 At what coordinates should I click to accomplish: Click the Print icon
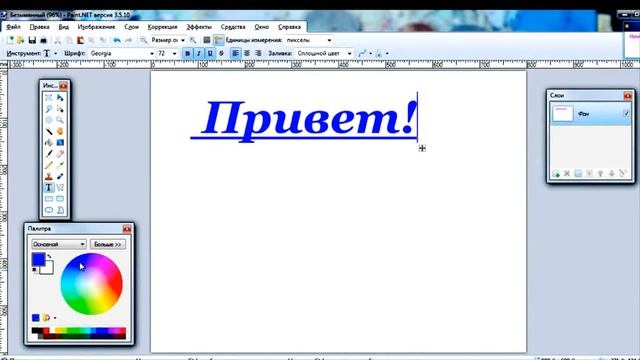(x=43, y=40)
